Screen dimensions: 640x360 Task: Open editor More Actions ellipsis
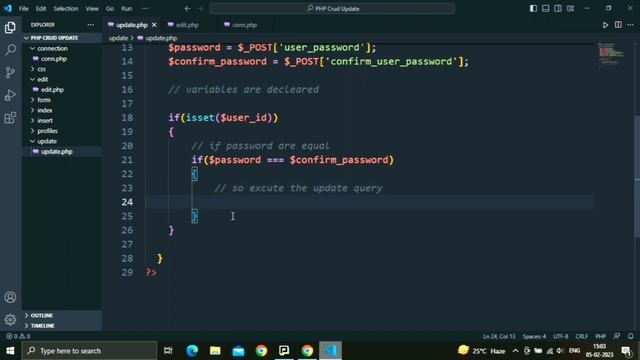[x=630, y=25]
